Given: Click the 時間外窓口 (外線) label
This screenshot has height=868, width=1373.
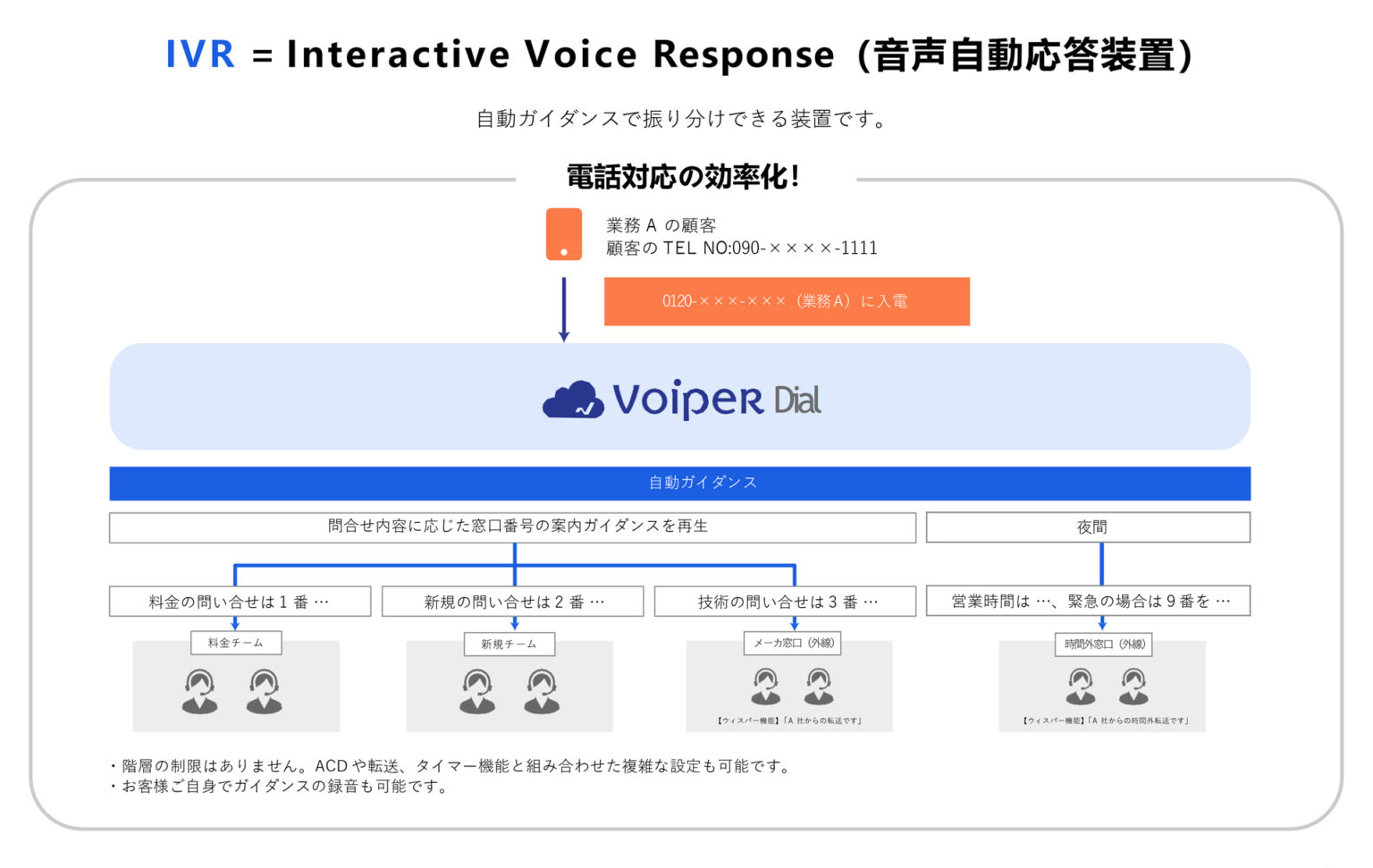Looking at the screenshot, I should click(x=1104, y=644).
